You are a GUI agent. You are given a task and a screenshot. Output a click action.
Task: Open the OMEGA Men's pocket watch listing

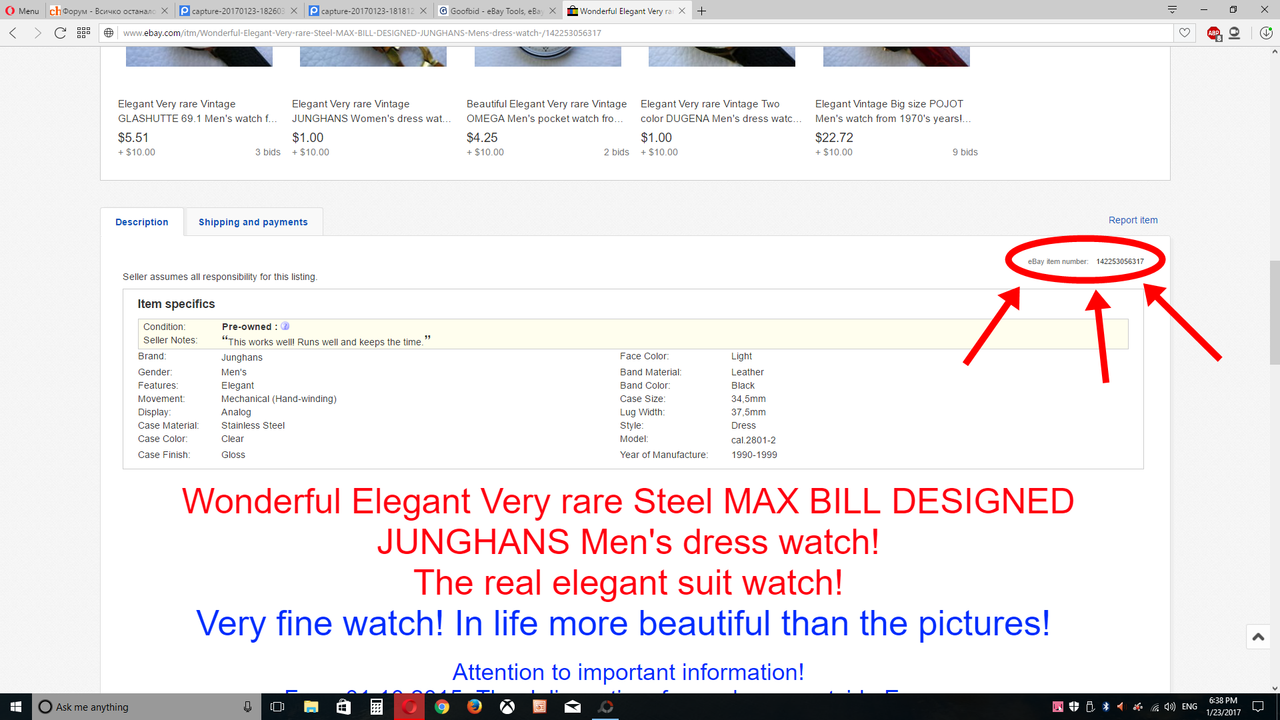pyautogui.click(x=547, y=111)
